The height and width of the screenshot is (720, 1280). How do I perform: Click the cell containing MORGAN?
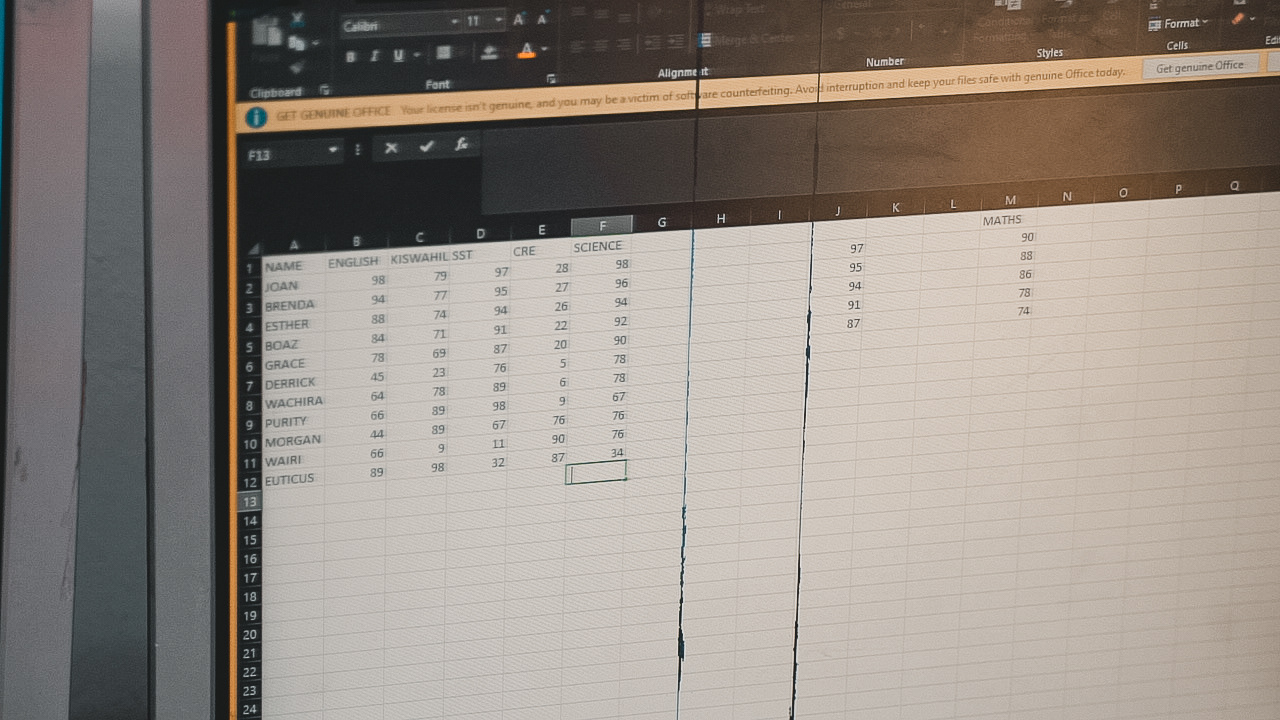[x=292, y=440]
